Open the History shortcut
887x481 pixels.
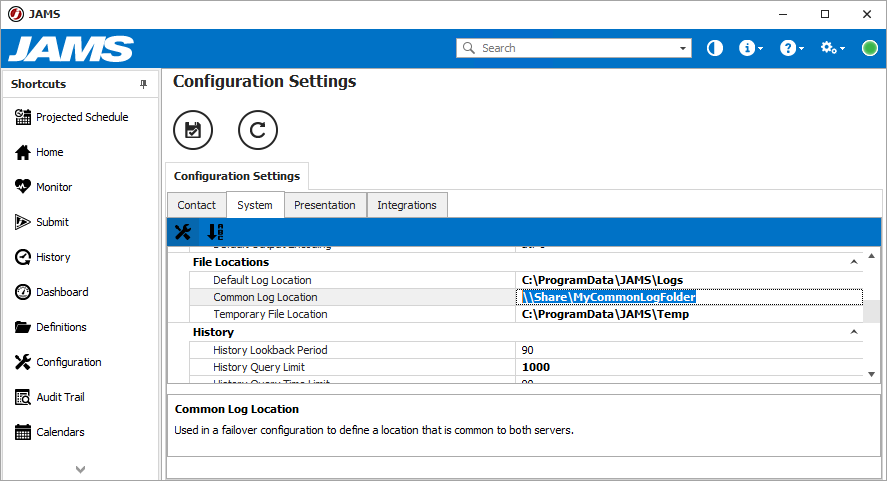[43, 257]
